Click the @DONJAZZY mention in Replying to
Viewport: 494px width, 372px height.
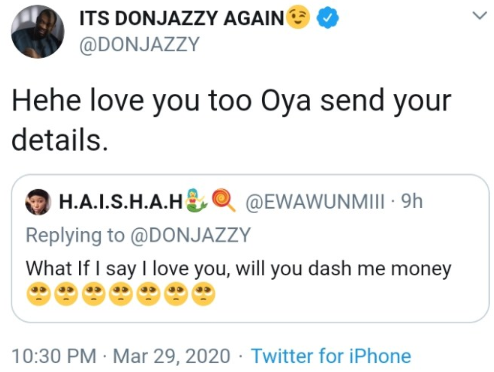[x=190, y=235]
